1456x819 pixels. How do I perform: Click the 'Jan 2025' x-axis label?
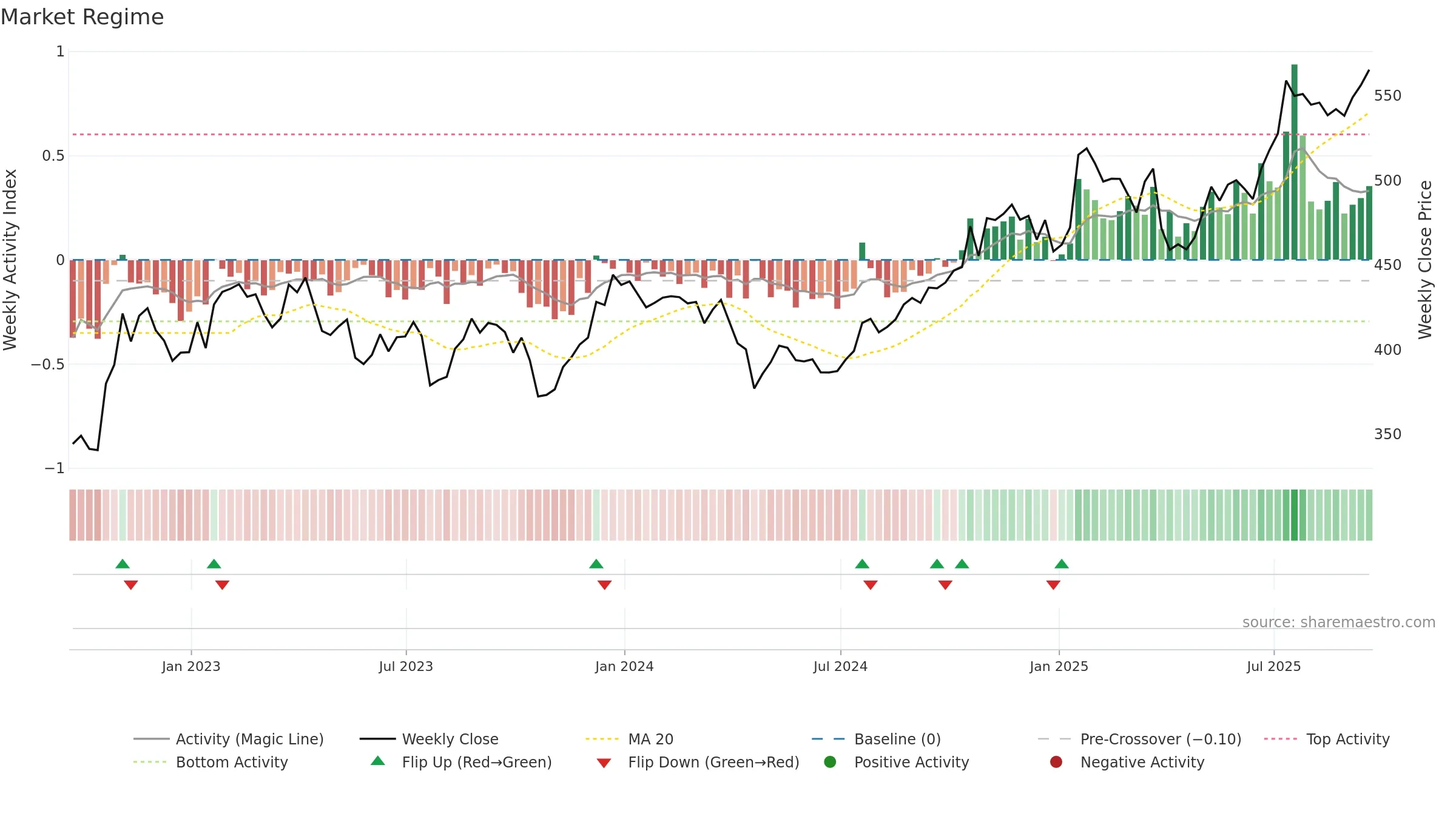click(1059, 666)
